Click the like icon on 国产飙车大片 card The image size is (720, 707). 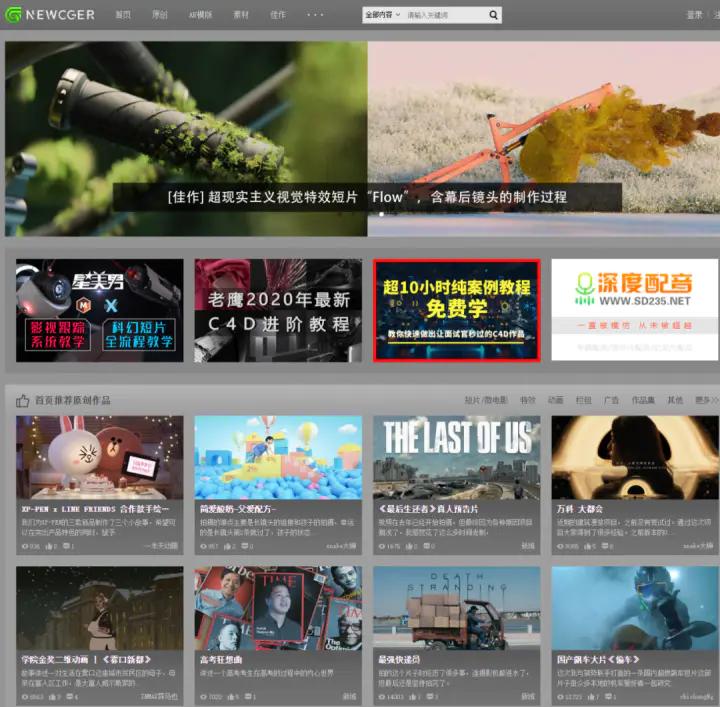click(591, 696)
